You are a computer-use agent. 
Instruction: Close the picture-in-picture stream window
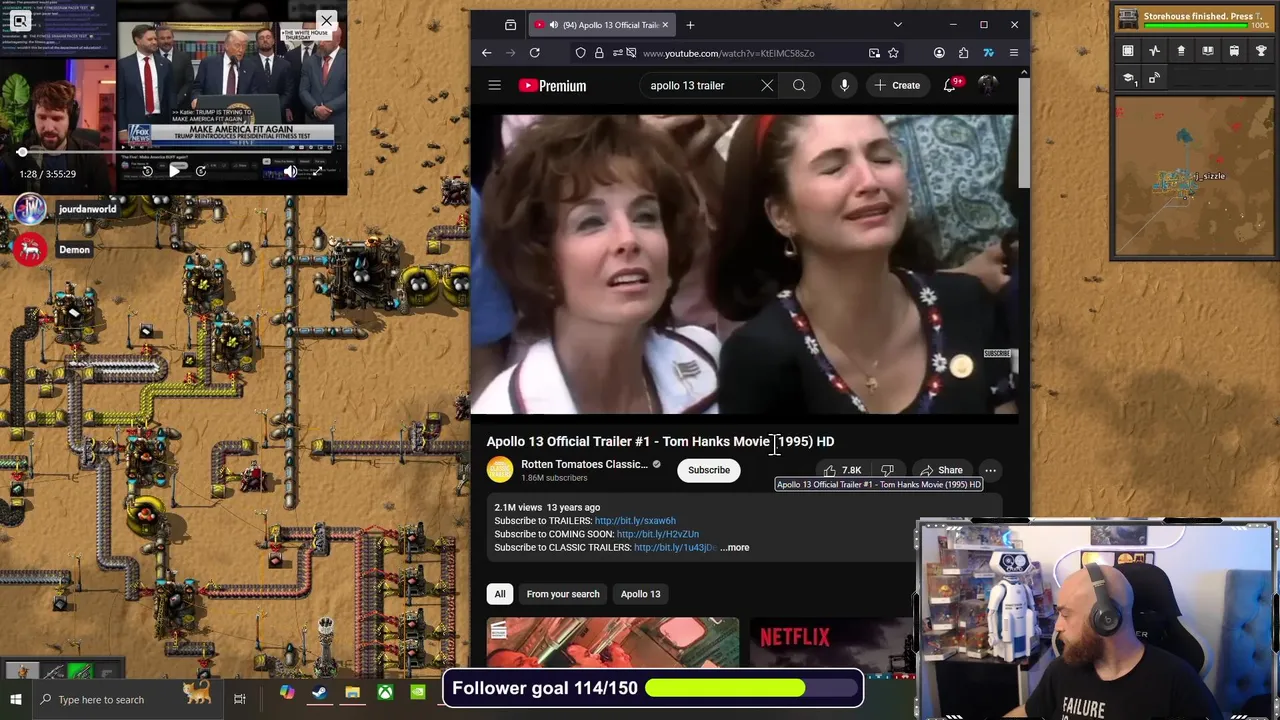pyautogui.click(x=326, y=20)
